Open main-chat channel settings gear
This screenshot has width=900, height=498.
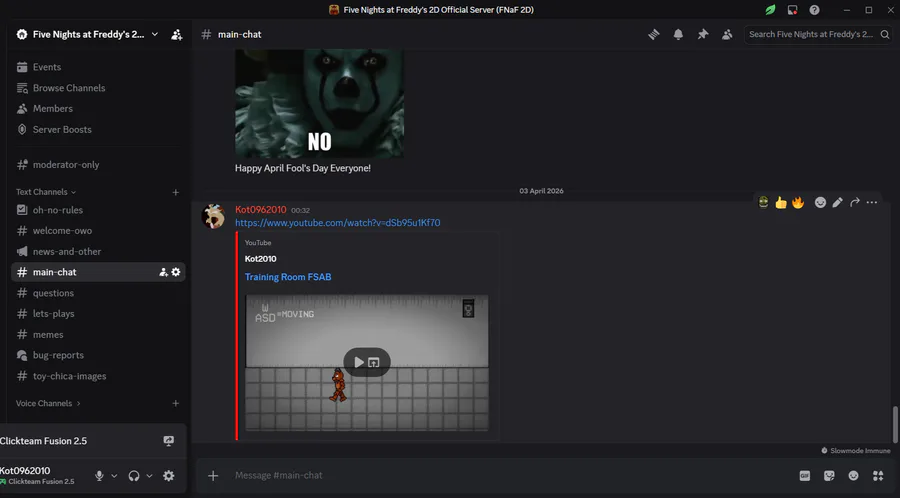[176, 272]
